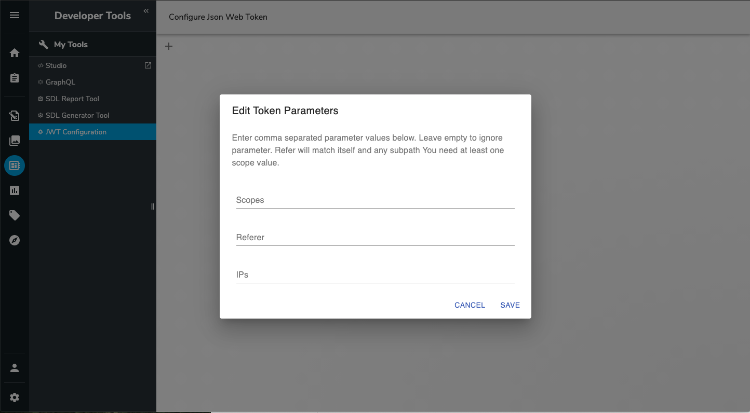The width and height of the screenshot is (750, 413).
Task: Open the settings gear icon
Action: coord(14,397)
